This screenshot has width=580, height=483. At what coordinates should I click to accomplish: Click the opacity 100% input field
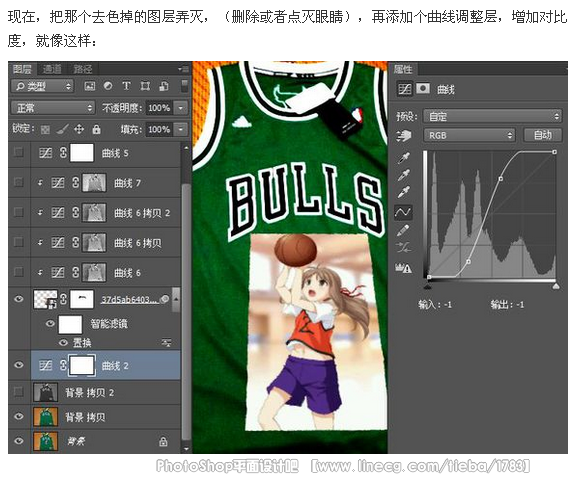(159, 108)
